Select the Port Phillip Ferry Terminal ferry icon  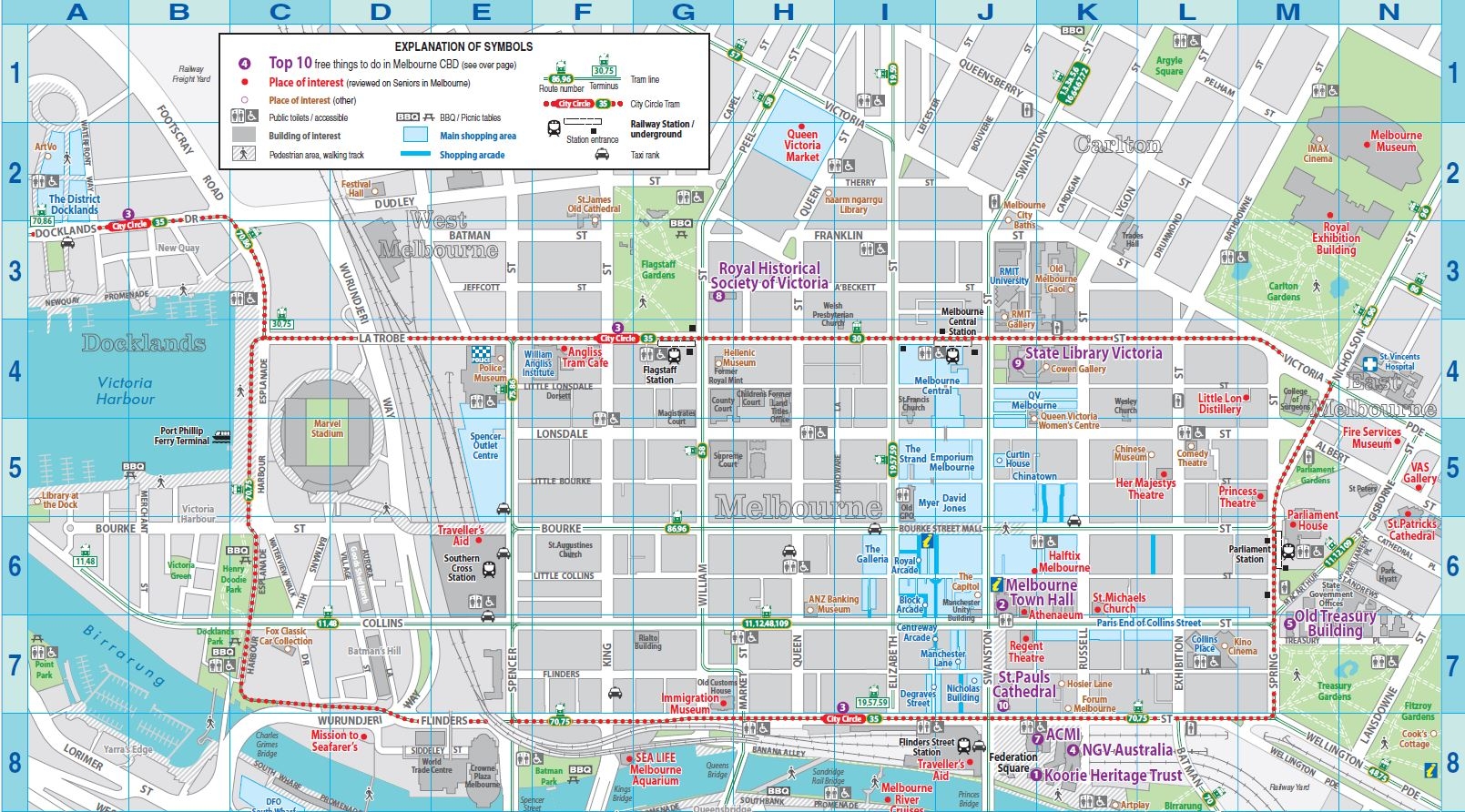[220, 436]
